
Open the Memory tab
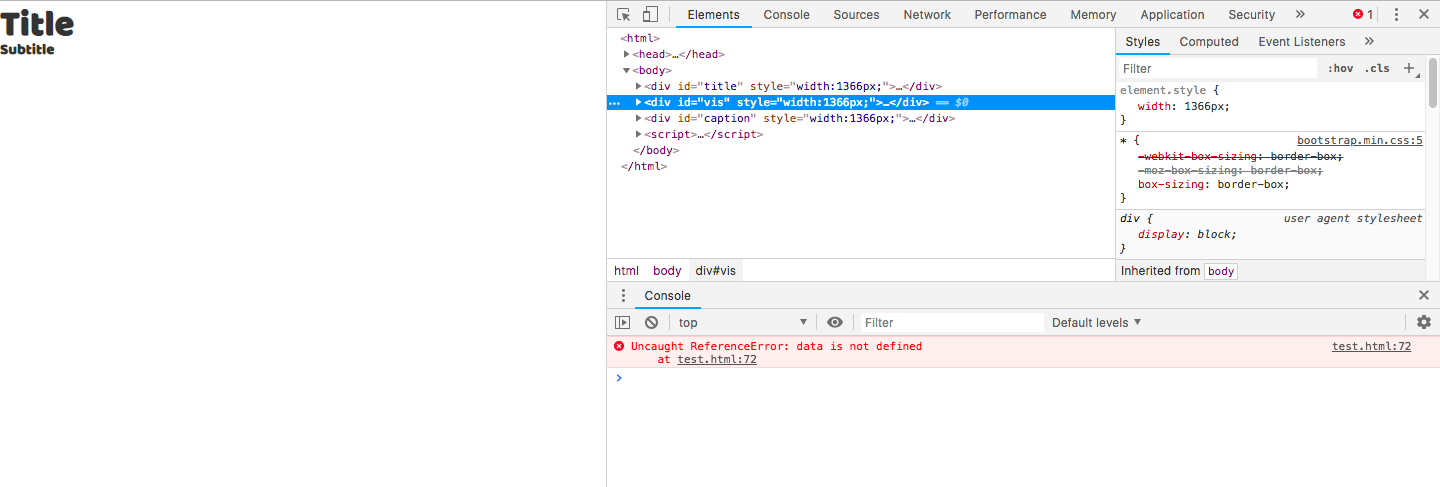[1093, 14]
